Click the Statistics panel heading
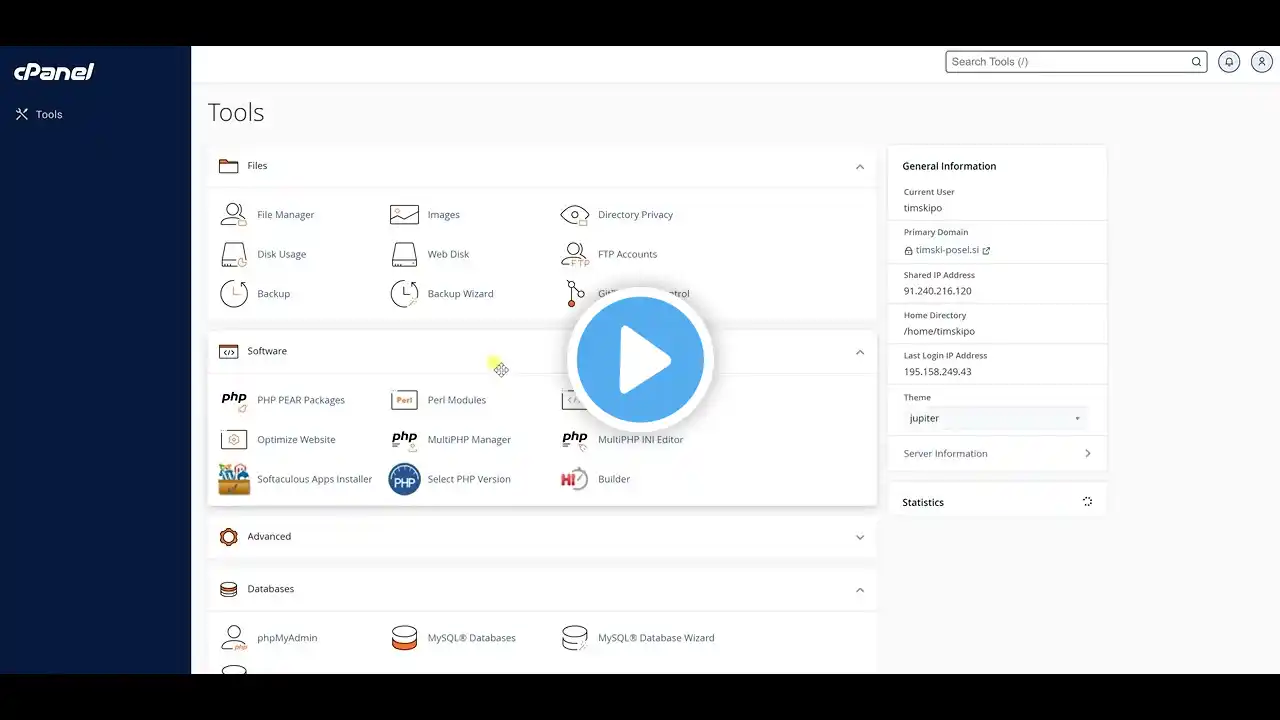The image size is (1280, 720). pyautogui.click(x=923, y=502)
